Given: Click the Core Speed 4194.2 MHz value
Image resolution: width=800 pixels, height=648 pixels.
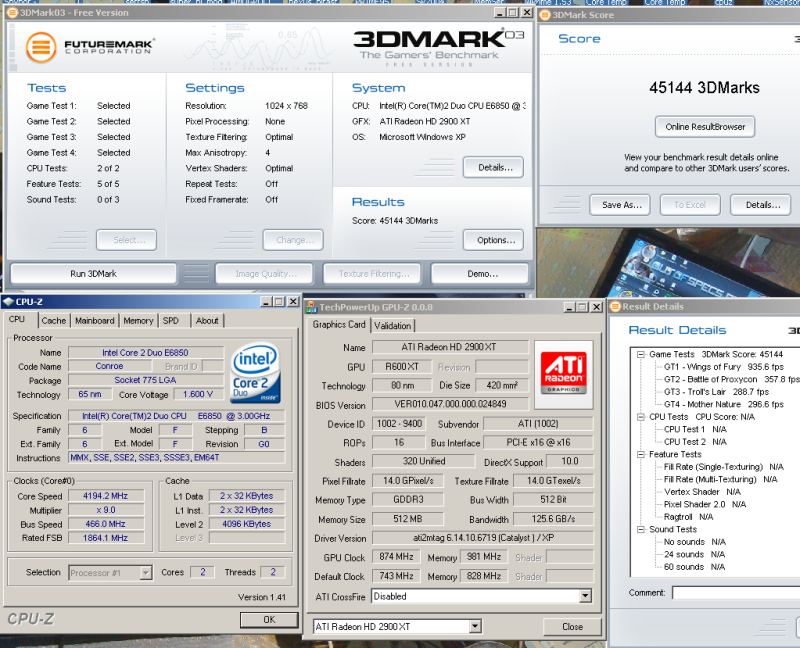Looking at the screenshot, I should click(x=106, y=496).
